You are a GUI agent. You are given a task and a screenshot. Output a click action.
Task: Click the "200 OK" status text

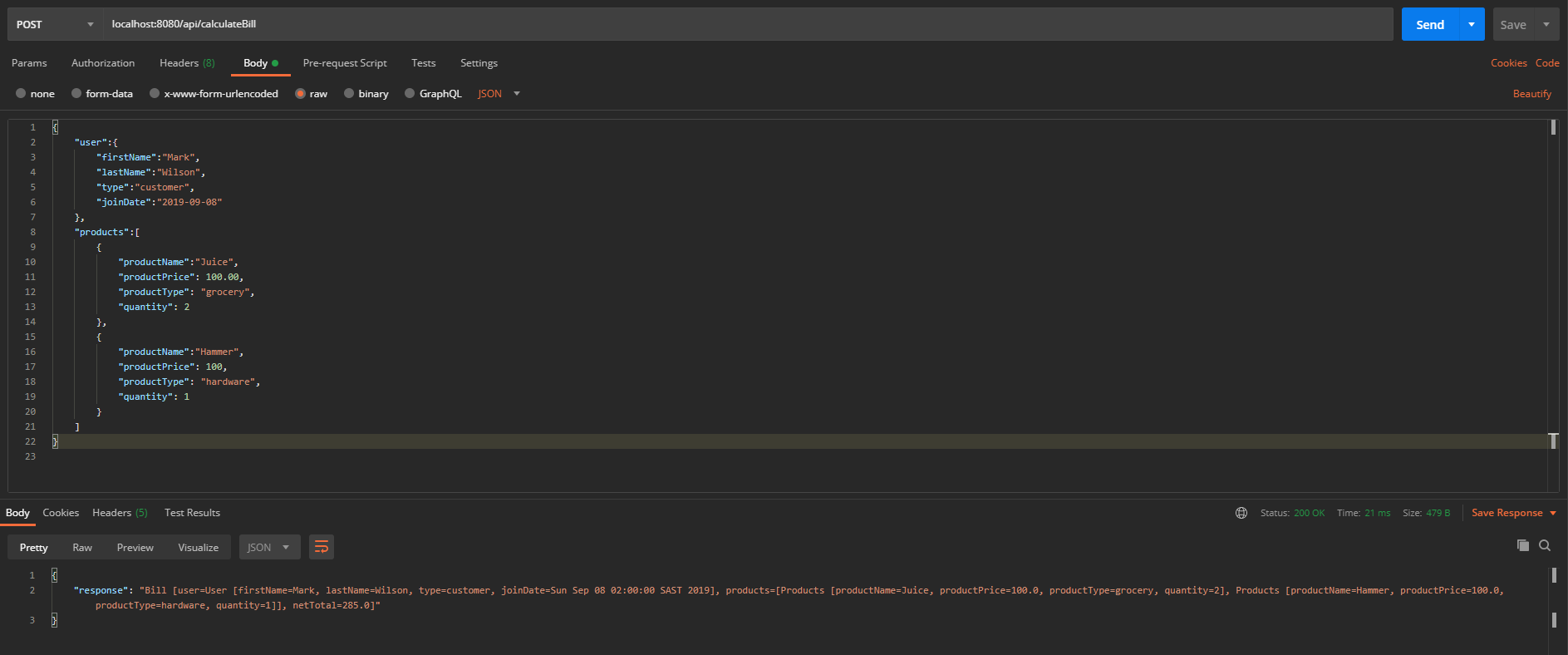pos(1309,513)
